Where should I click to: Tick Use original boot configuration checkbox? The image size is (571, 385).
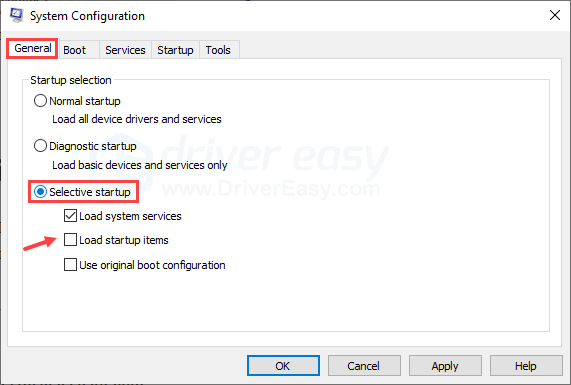[x=70, y=265]
